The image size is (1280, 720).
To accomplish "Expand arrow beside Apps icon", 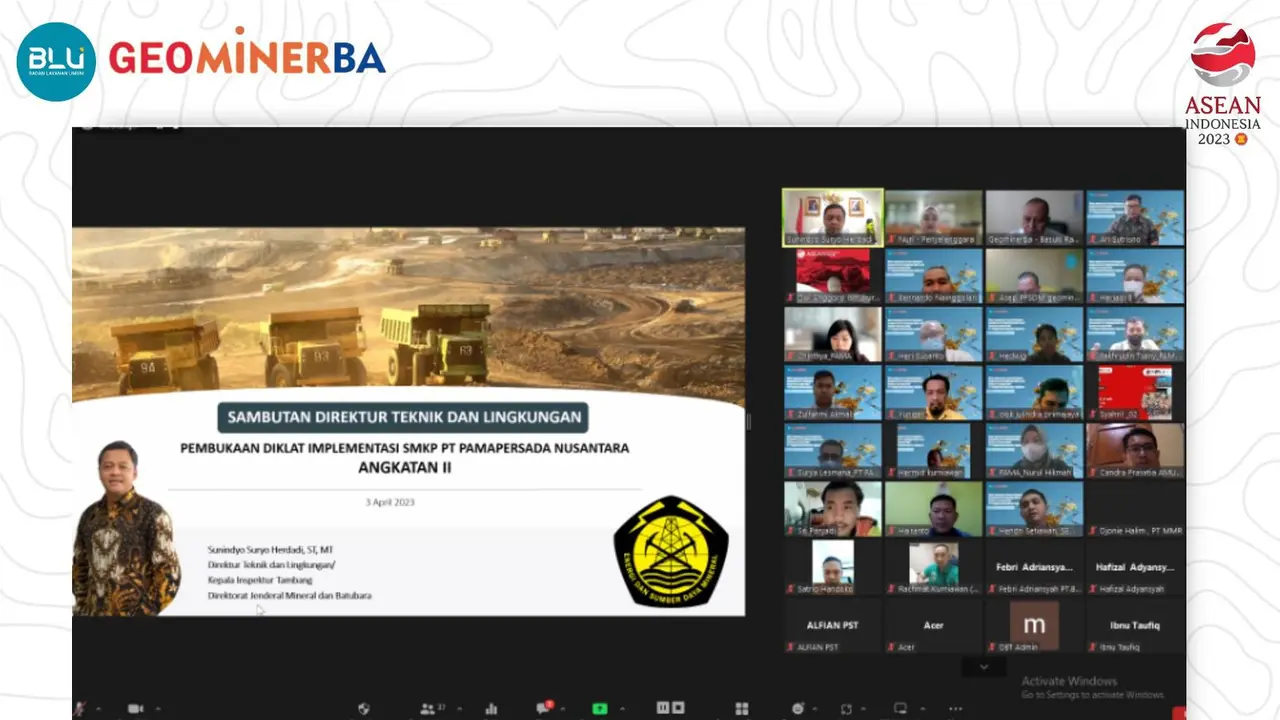I will click(862, 708).
